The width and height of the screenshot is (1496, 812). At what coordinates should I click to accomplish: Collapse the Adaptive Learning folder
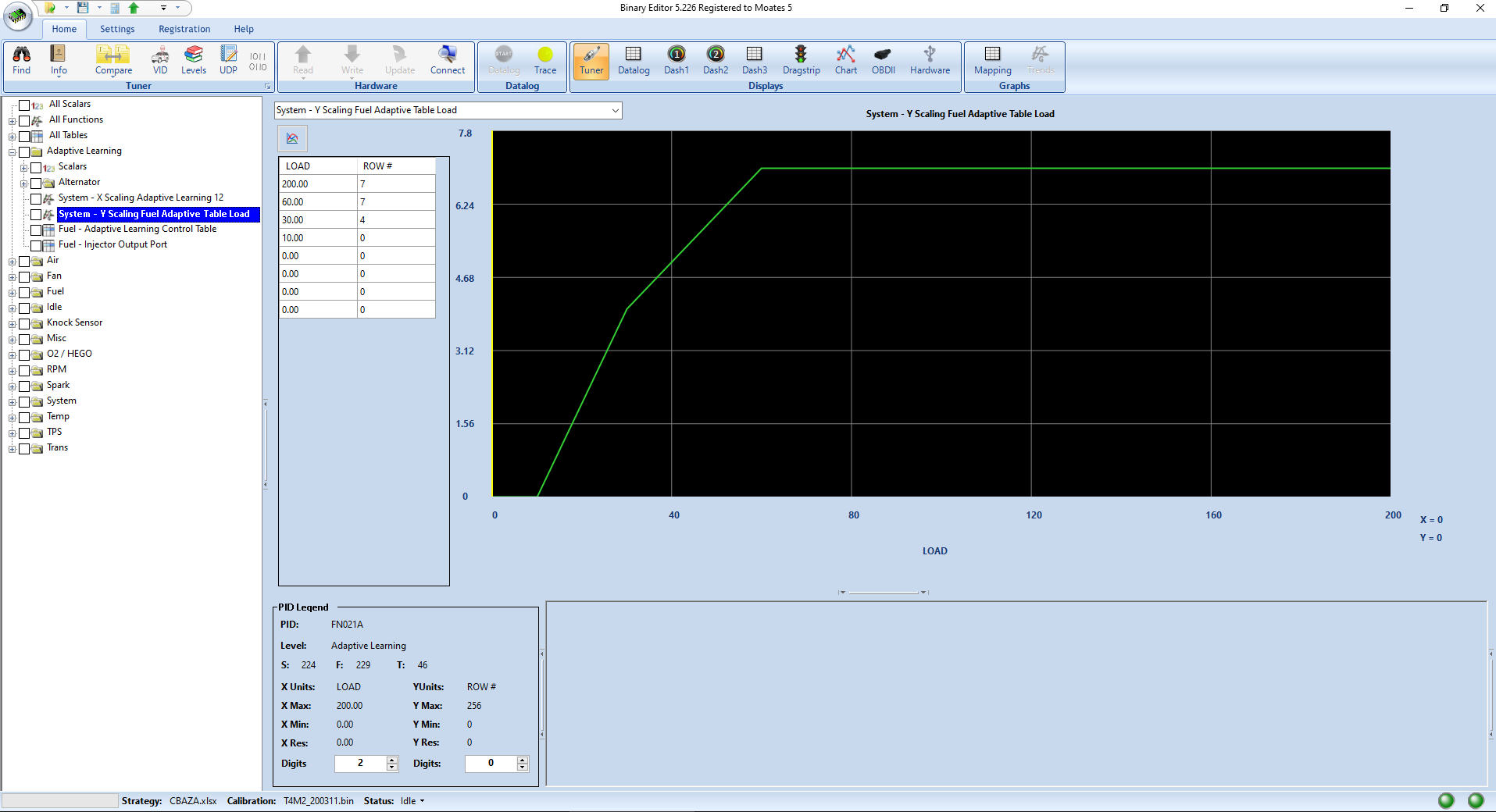12,152
